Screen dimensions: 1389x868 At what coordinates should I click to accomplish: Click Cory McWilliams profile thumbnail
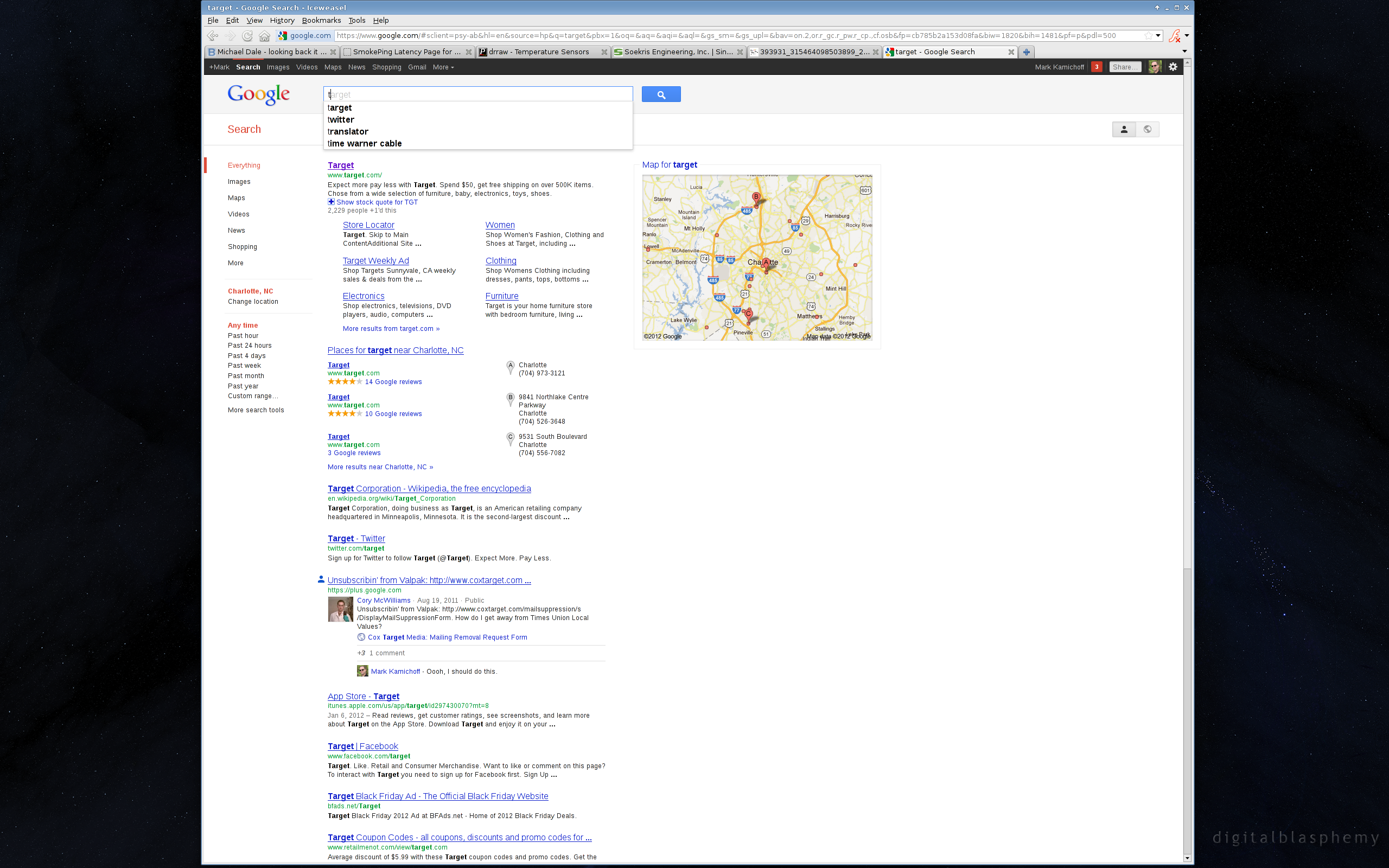340,609
